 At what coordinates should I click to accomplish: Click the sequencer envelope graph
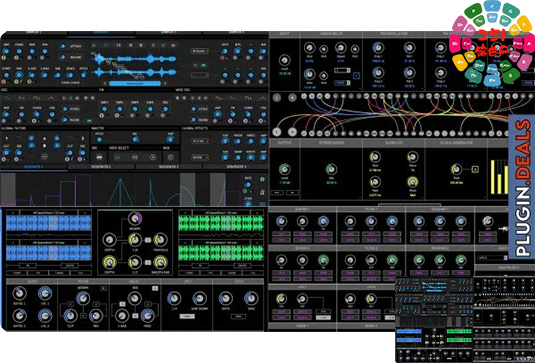pyautogui.click(x=121, y=189)
